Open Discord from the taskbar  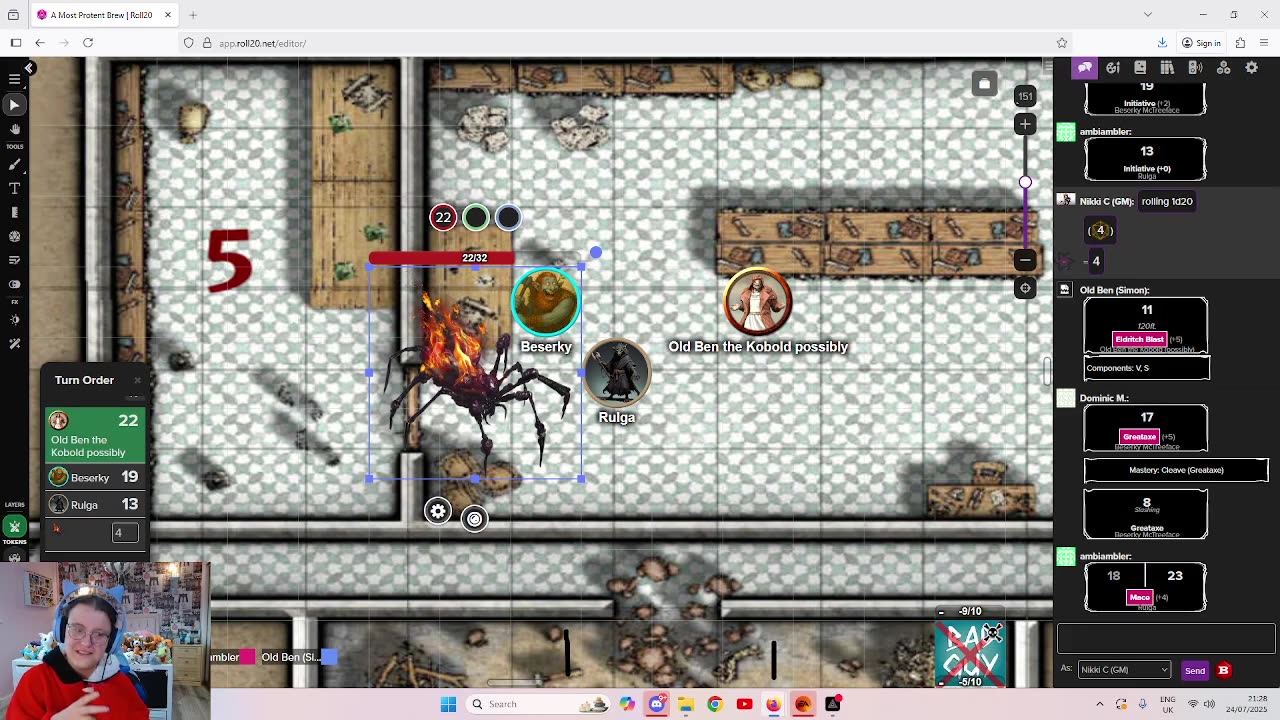click(x=656, y=704)
